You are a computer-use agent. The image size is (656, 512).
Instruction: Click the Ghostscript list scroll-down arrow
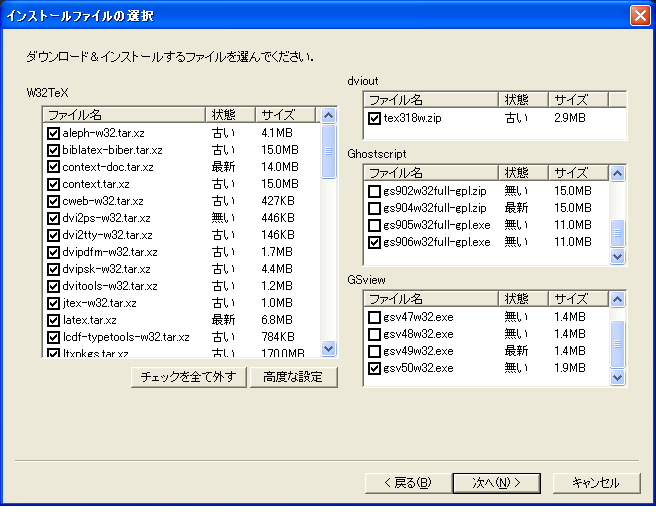point(617,256)
